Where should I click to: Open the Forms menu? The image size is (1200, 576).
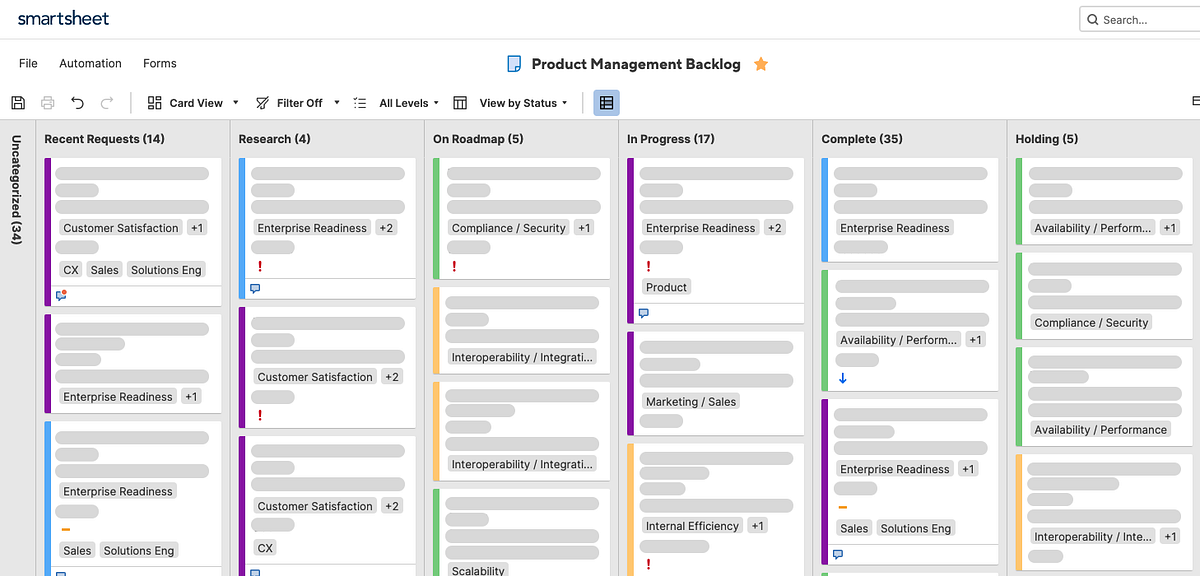coord(159,63)
